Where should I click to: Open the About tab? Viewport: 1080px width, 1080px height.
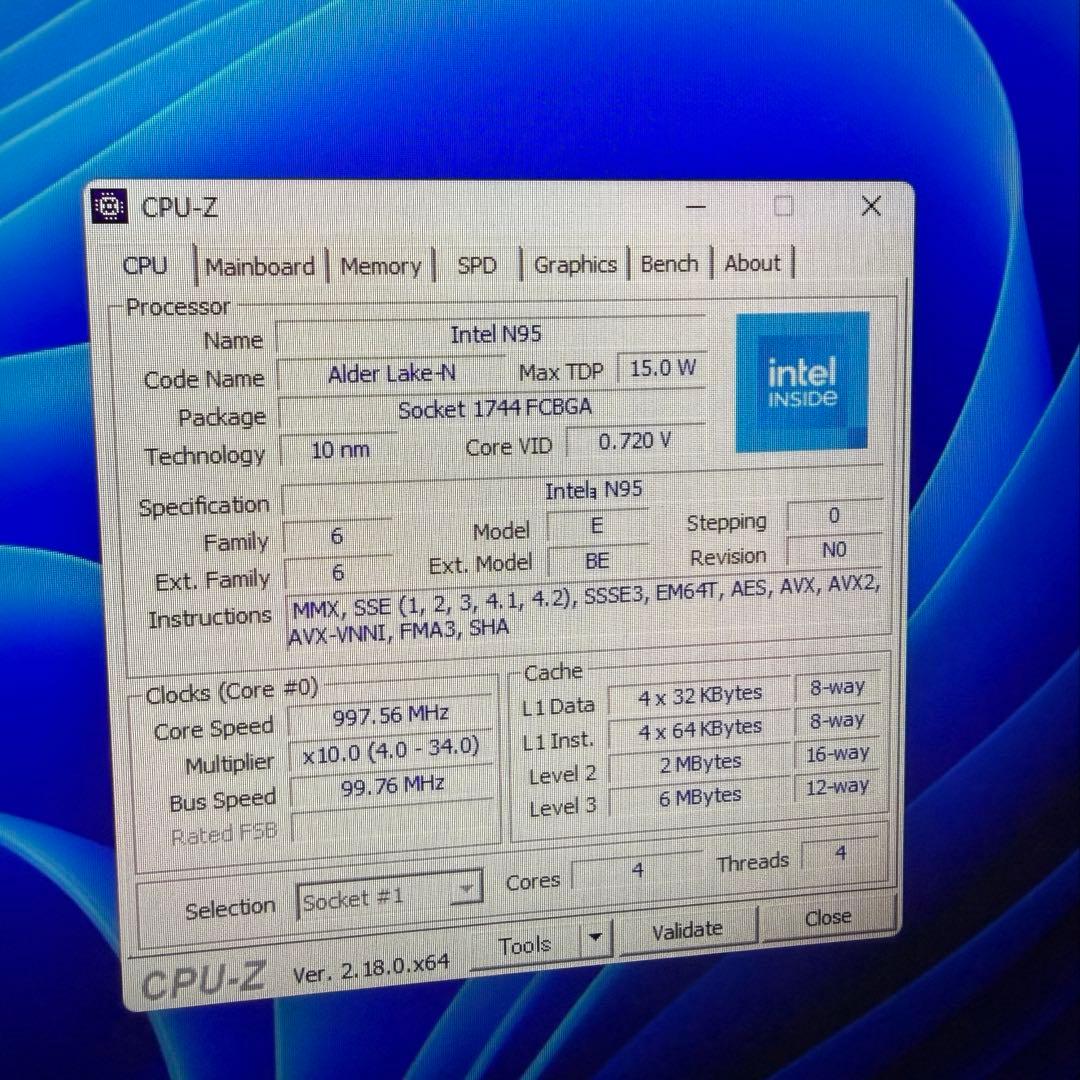coord(752,263)
